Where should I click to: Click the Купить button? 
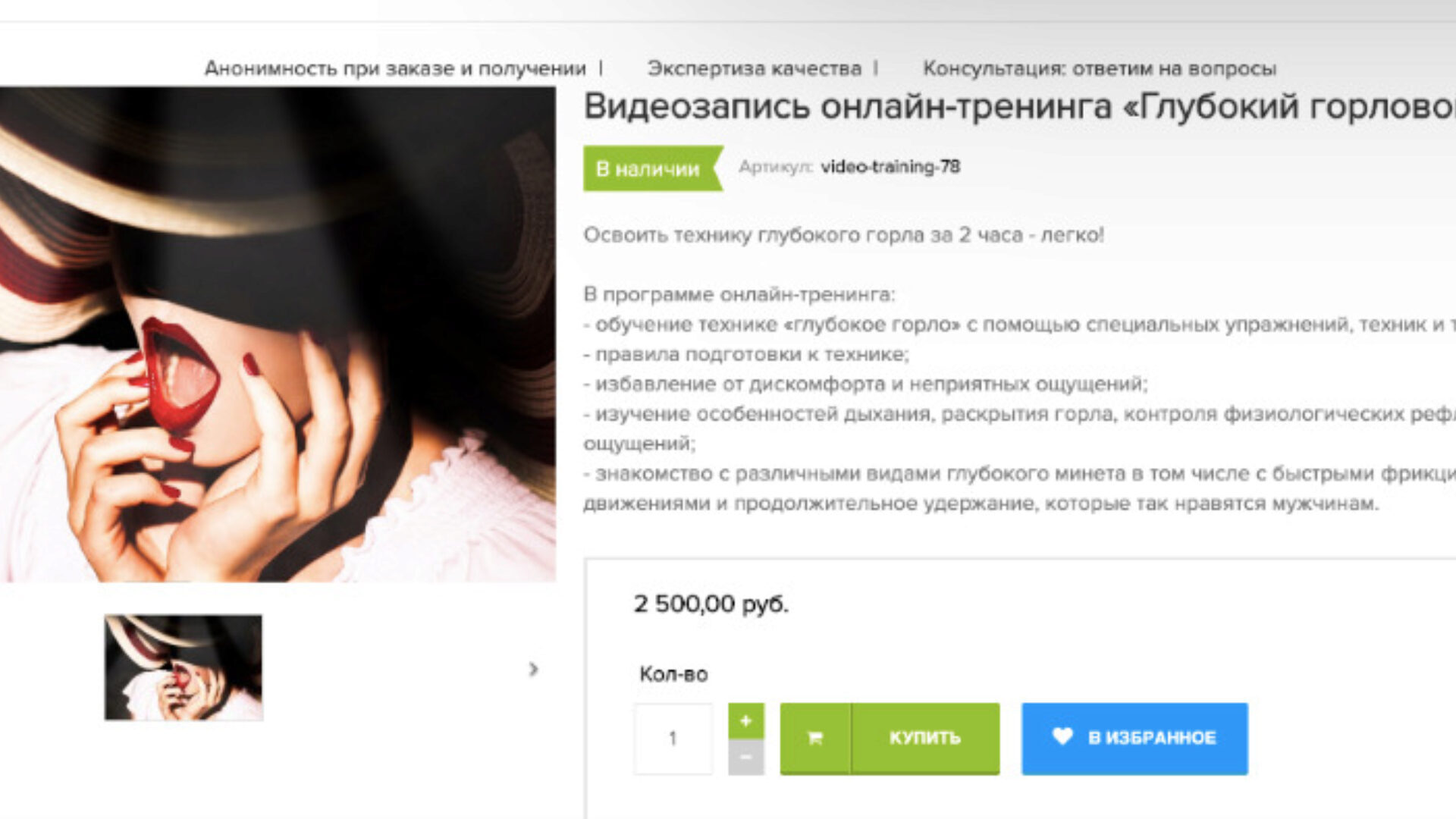tap(890, 738)
